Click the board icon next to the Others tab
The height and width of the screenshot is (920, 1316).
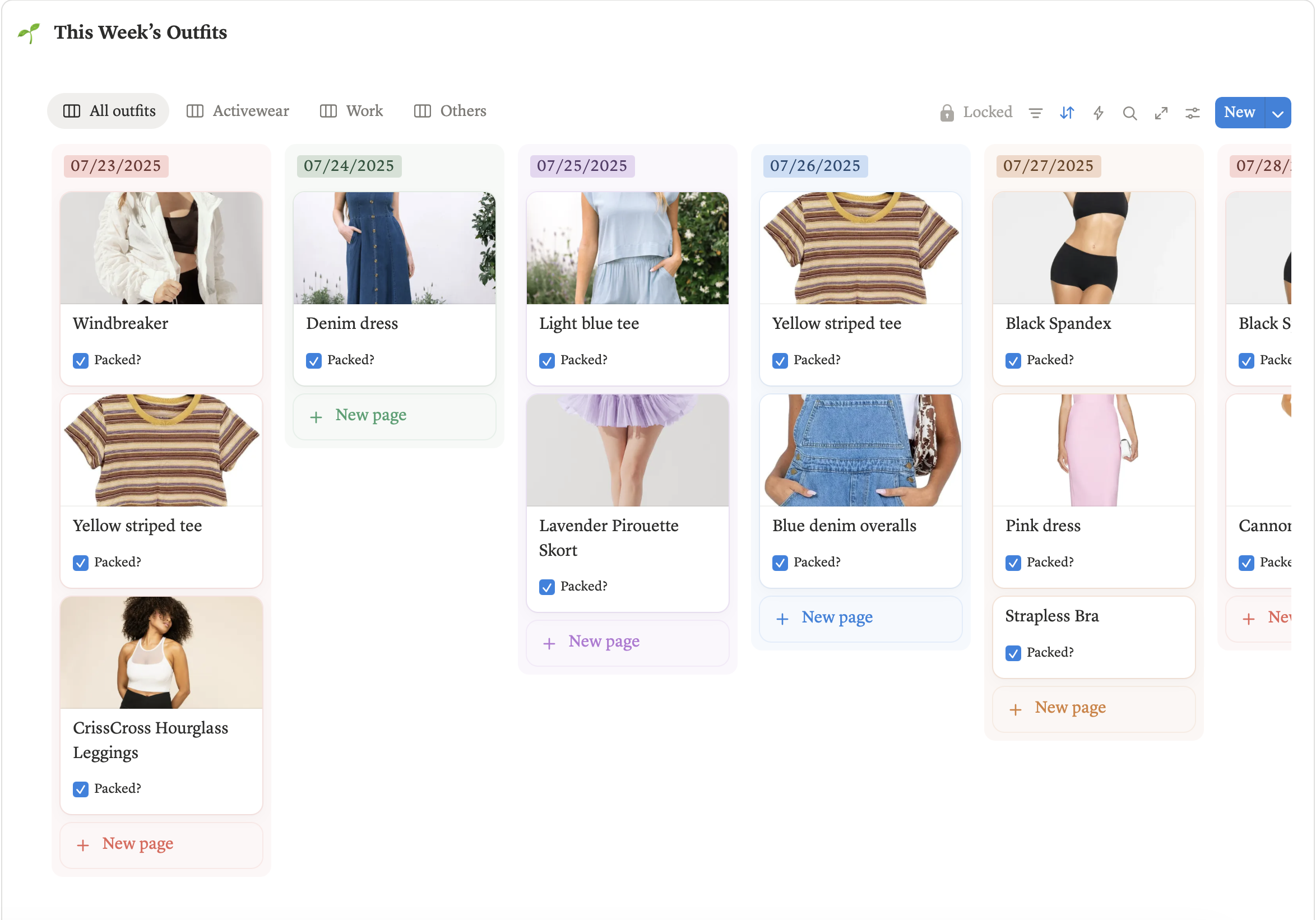coord(423,110)
